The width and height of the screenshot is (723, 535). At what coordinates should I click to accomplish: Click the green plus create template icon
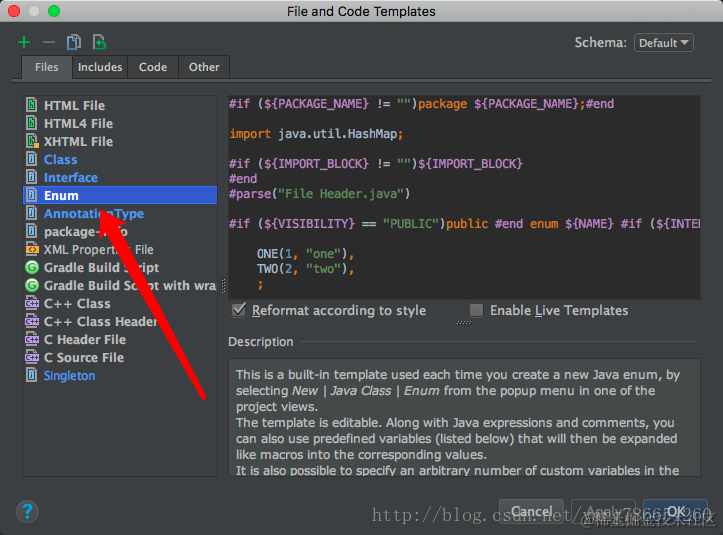pyautogui.click(x=24, y=42)
